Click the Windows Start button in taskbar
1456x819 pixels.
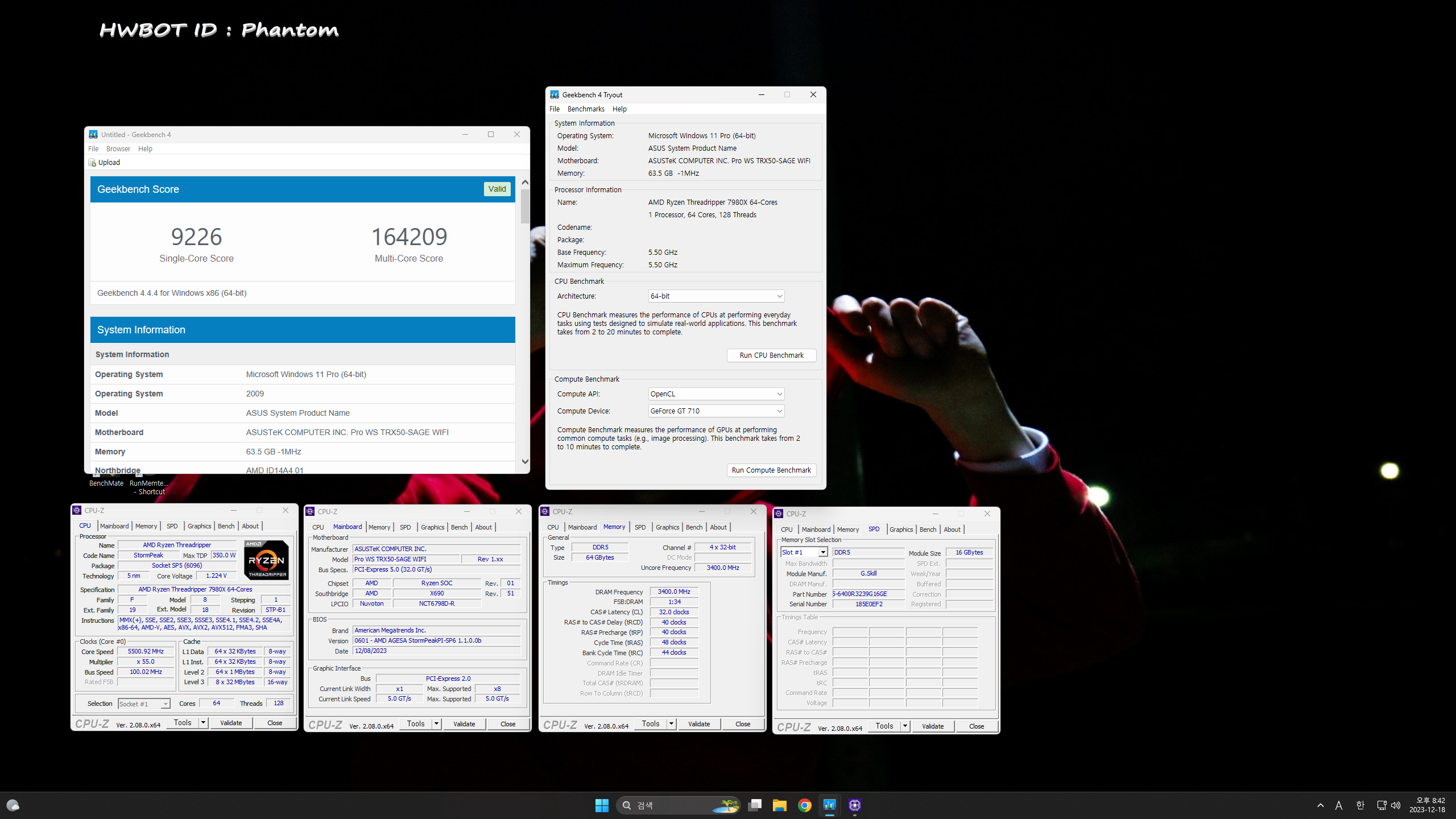602,805
